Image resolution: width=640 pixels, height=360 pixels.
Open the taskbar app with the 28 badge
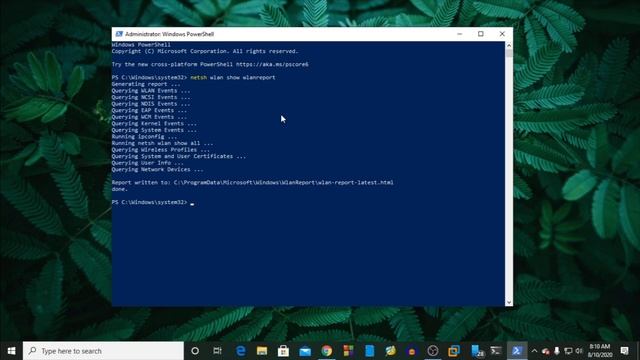tap(476, 351)
